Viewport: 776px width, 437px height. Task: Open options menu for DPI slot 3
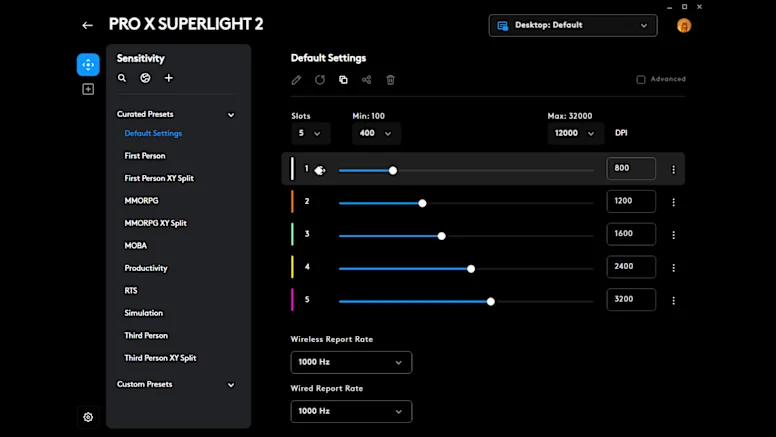(673, 235)
